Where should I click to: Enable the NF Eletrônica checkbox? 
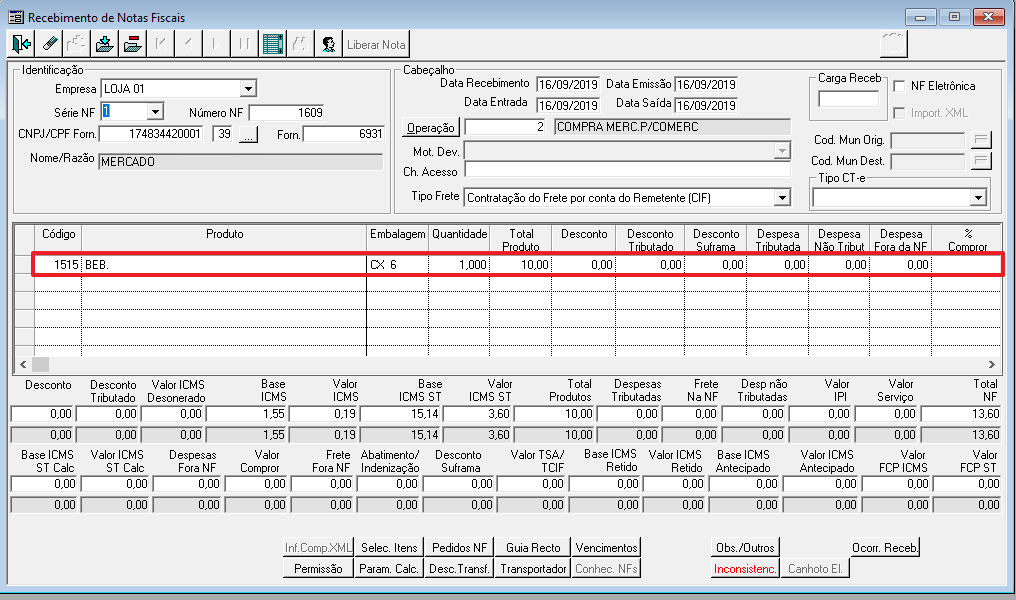pos(900,87)
